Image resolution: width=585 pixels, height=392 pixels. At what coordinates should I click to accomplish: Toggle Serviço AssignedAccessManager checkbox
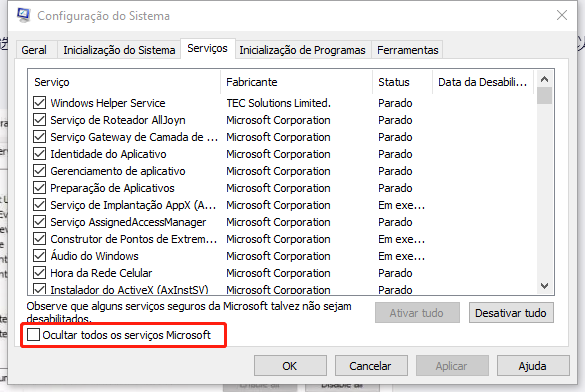coord(40,222)
